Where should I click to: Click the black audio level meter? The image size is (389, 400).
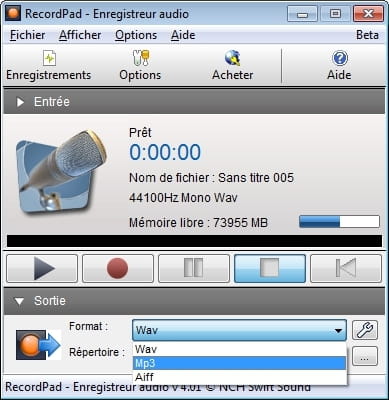point(194,241)
